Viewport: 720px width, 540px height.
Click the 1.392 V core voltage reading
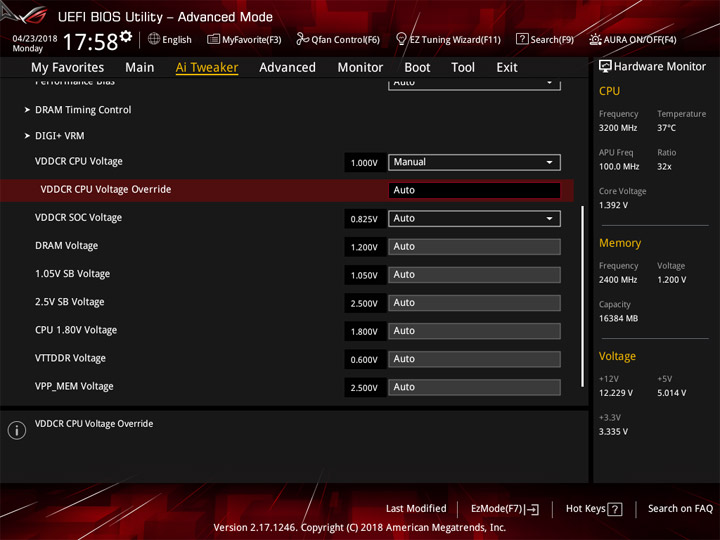(x=613, y=205)
